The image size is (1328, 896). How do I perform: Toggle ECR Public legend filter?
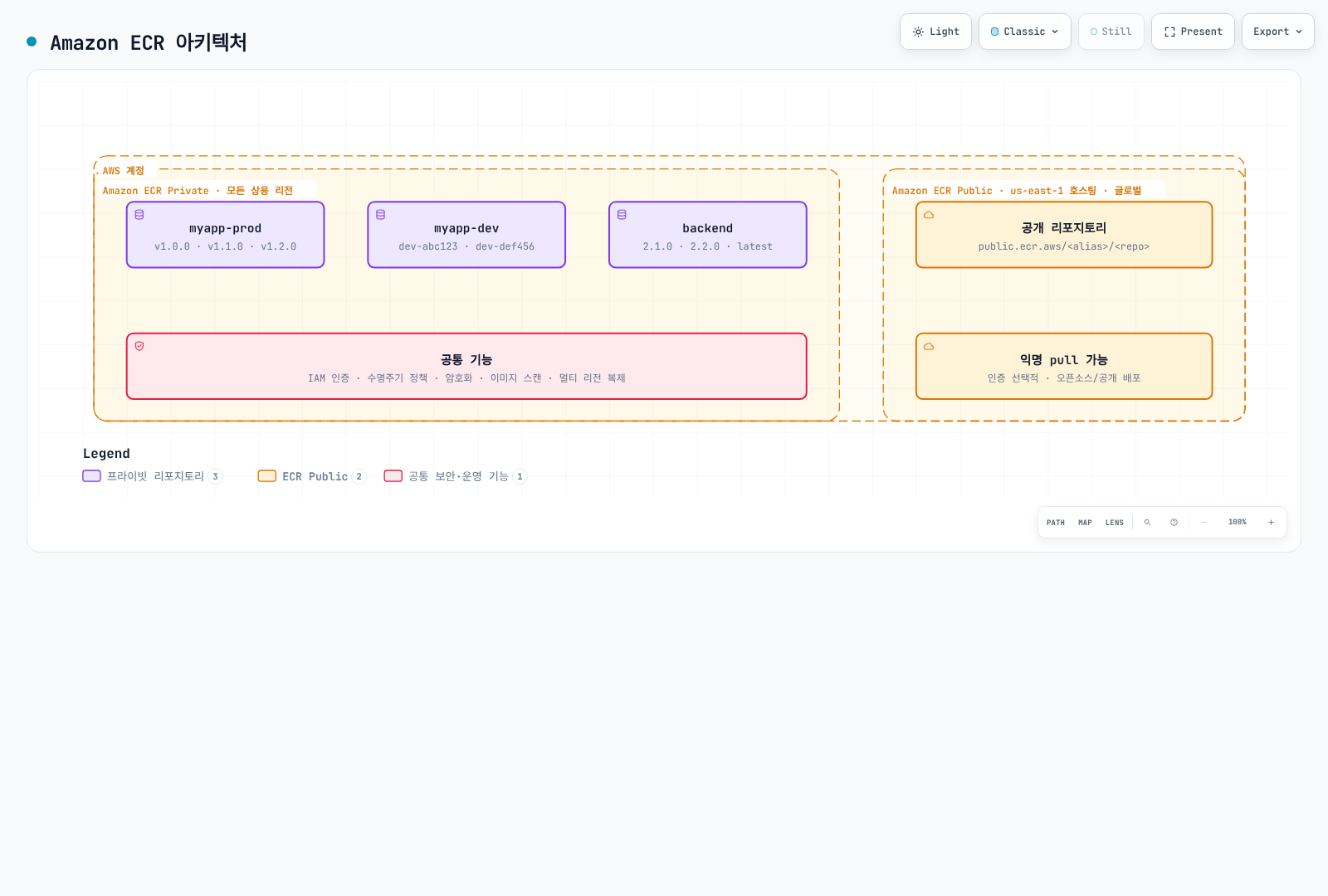click(312, 476)
